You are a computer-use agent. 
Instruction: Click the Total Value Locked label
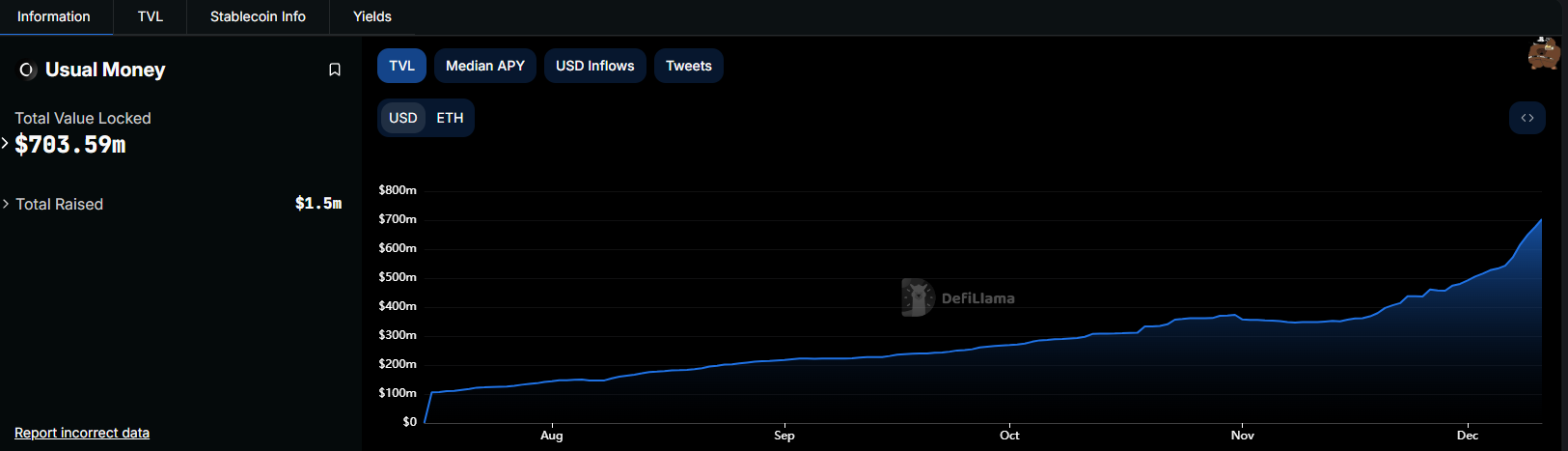(83, 118)
